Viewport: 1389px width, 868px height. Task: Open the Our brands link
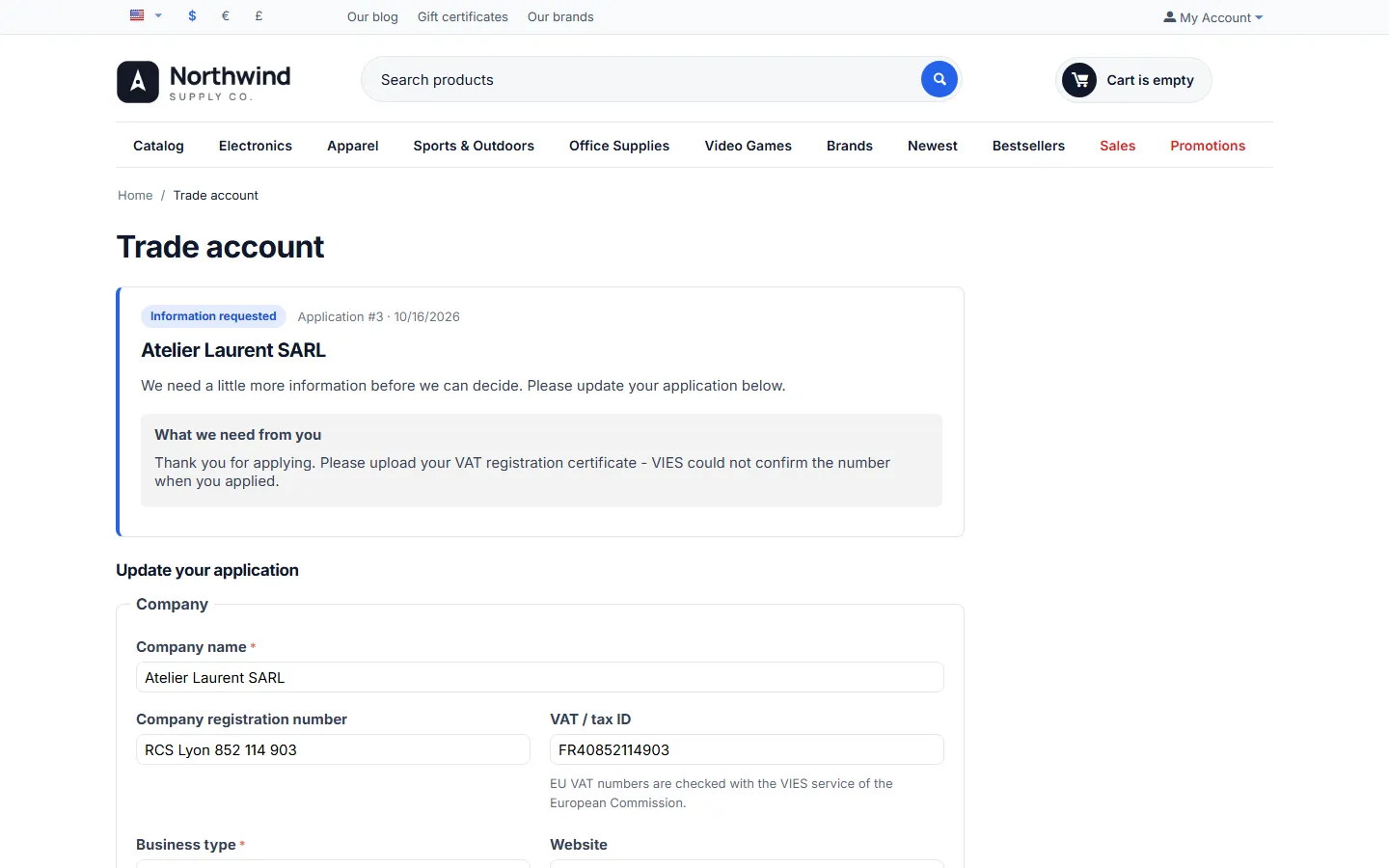[560, 16]
